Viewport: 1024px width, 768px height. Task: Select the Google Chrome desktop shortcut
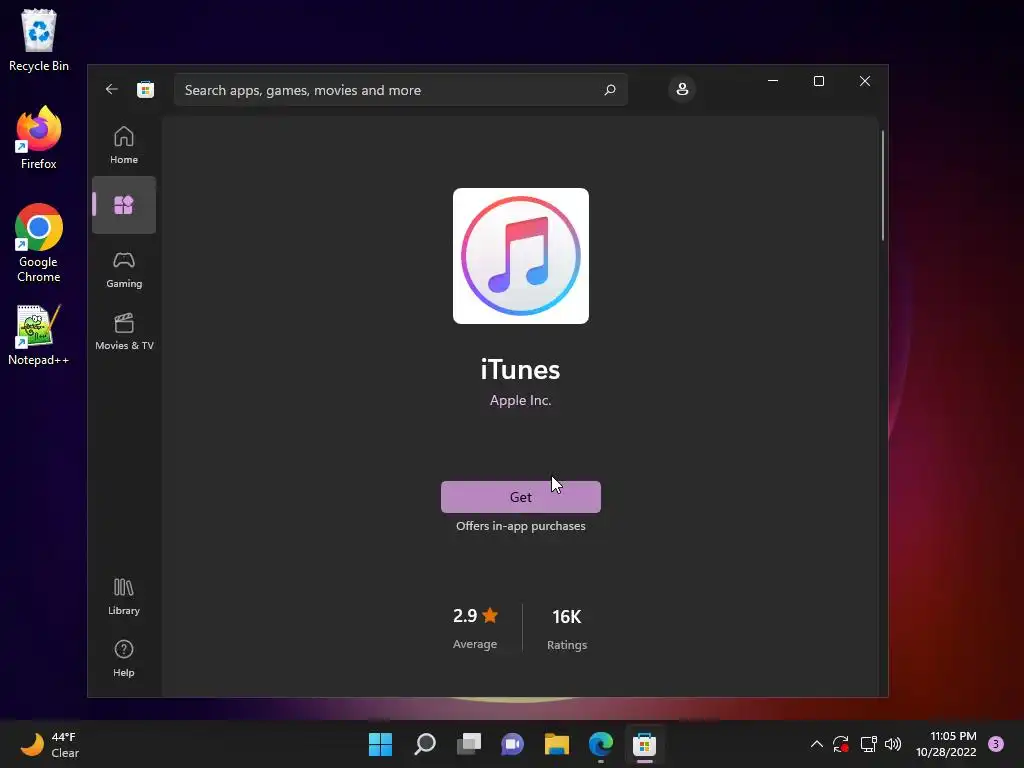tap(39, 243)
